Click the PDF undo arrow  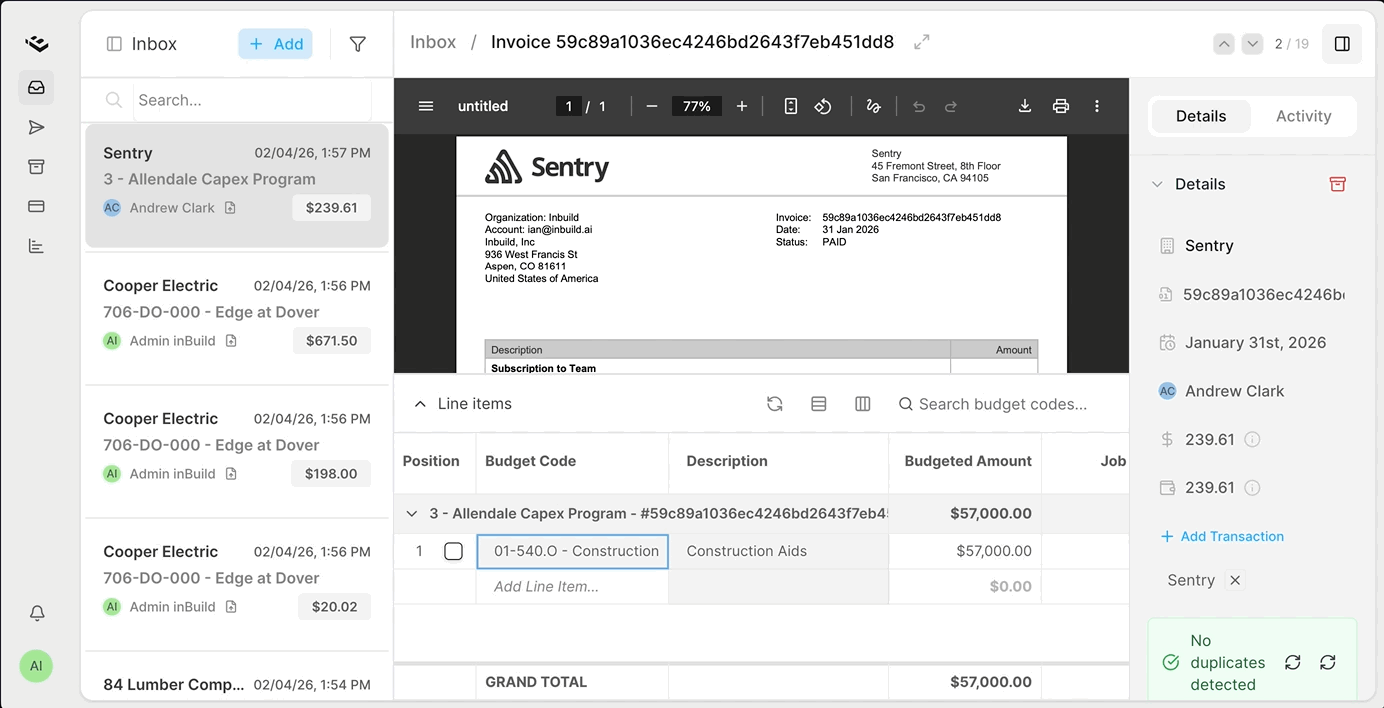919,106
